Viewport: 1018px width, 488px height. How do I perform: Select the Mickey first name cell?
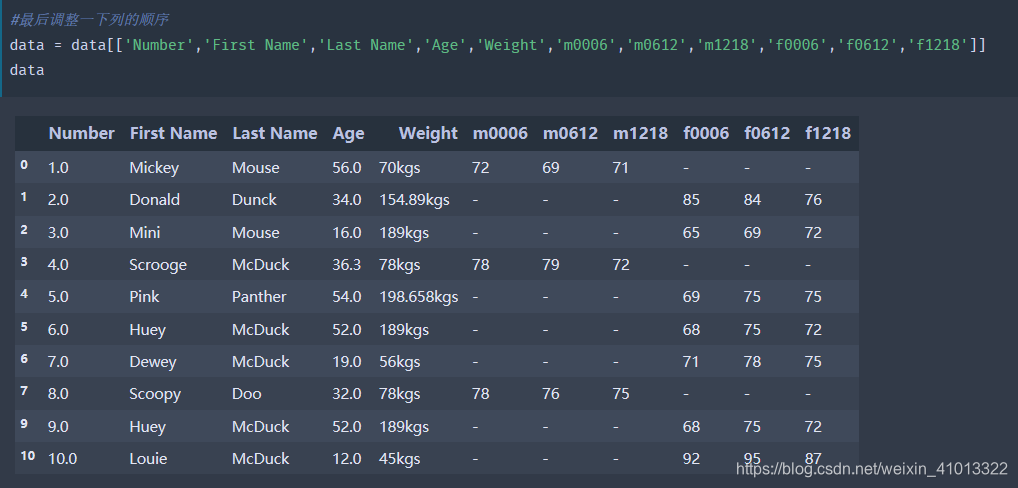click(x=154, y=168)
